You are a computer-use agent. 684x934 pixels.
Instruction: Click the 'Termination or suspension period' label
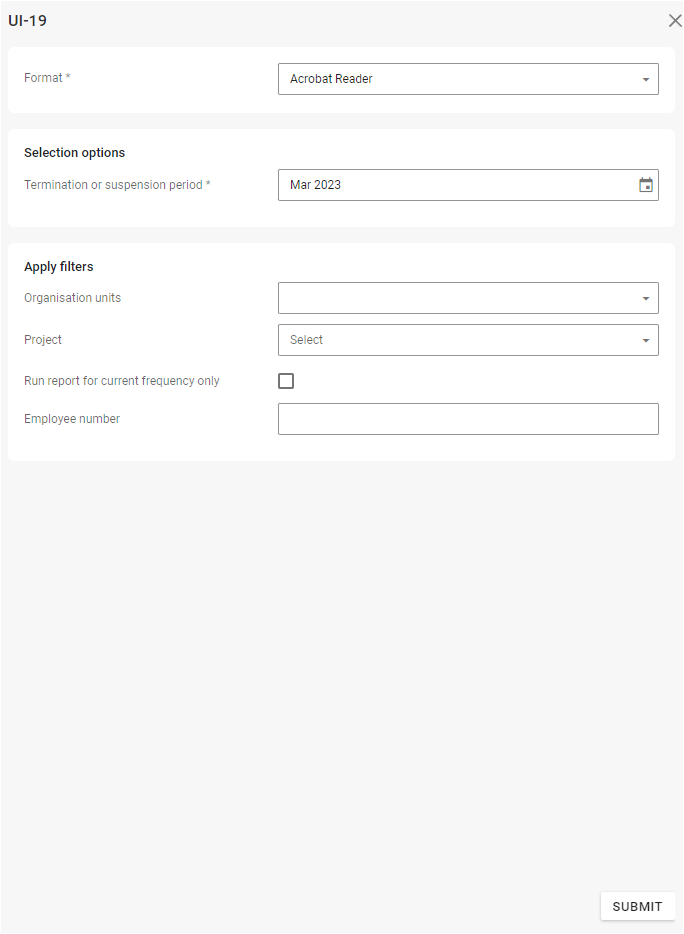coord(114,185)
